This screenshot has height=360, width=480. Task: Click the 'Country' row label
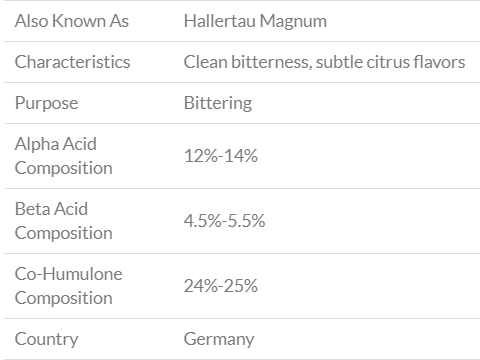click(47, 339)
